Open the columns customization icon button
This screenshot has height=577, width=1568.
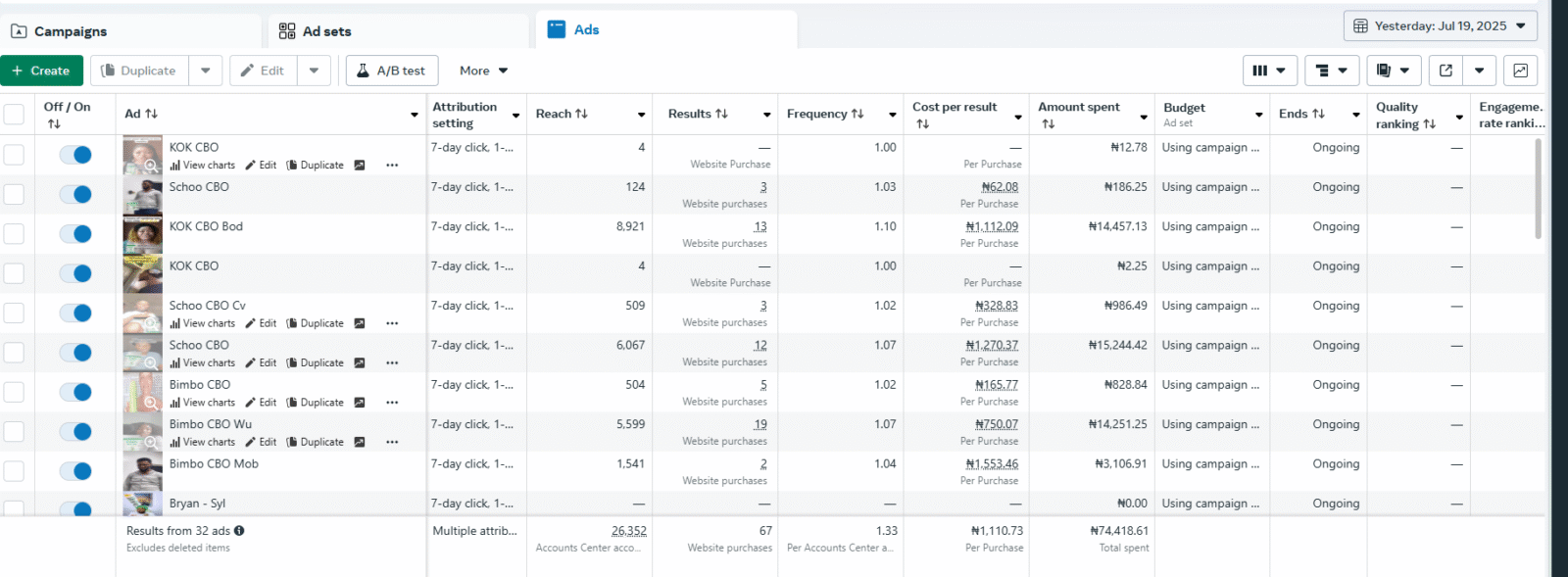[x=1270, y=71]
